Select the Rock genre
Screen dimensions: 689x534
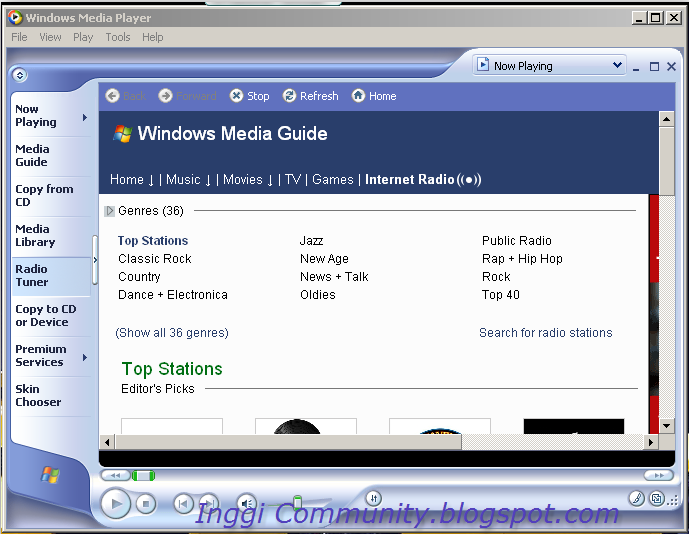tap(496, 276)
